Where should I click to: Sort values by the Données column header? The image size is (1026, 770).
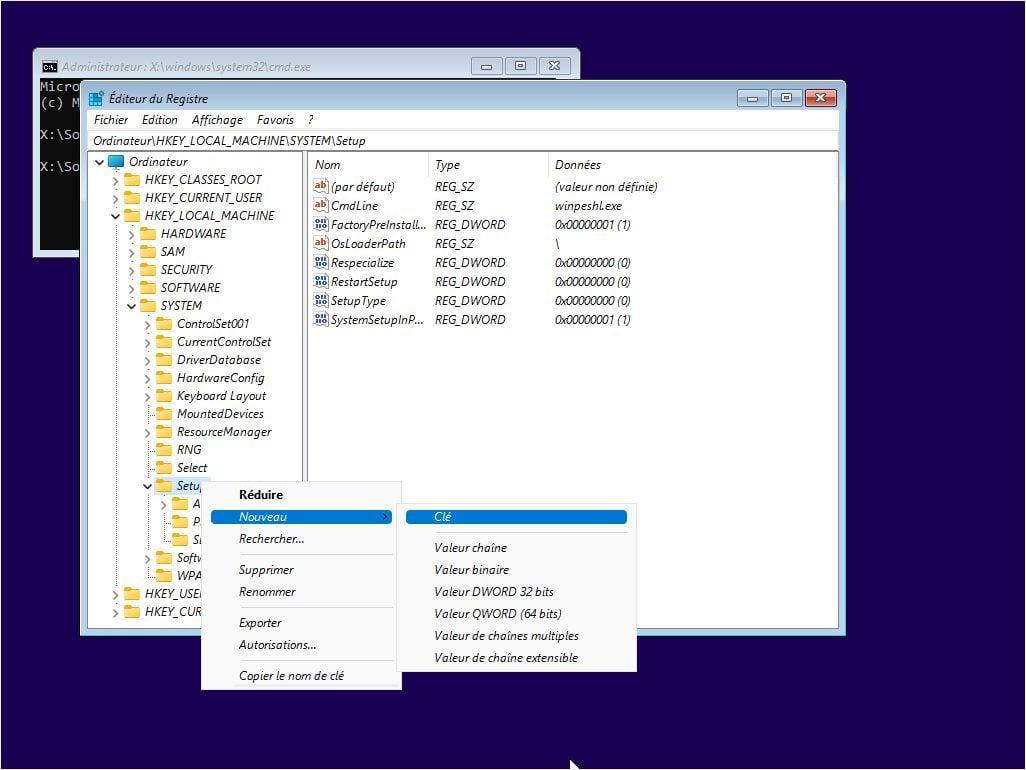691,165
